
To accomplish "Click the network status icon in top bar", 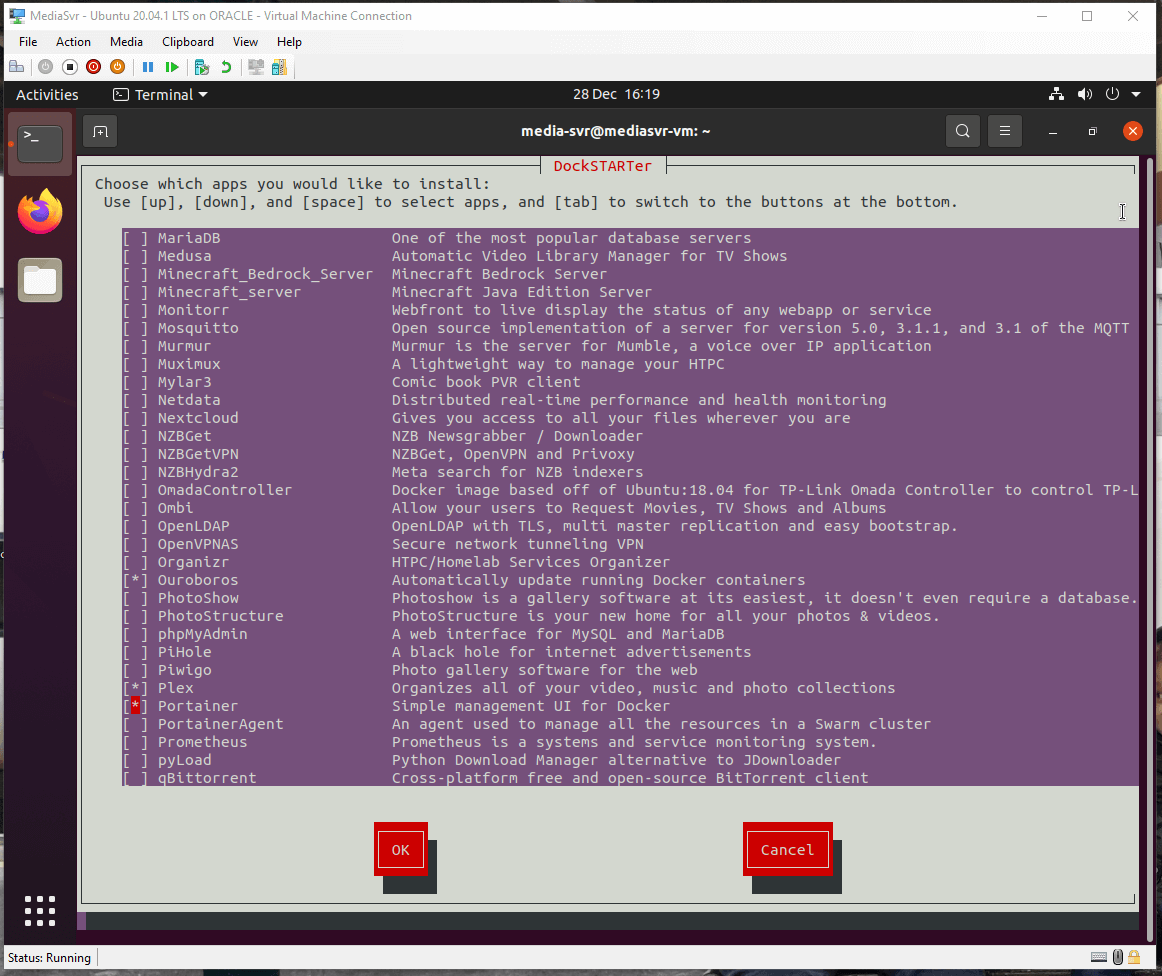I will tap(1056, 94).
